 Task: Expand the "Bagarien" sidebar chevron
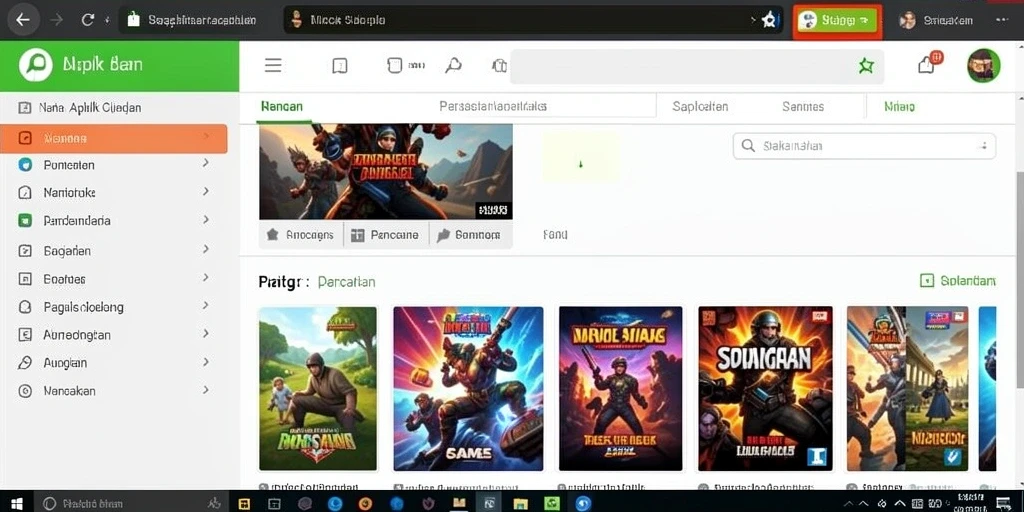pos(206,249)
